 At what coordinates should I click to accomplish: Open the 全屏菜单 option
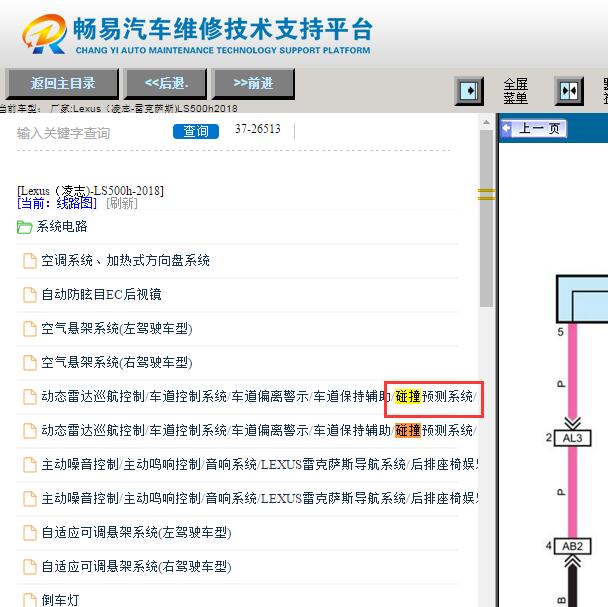[516, 91]
